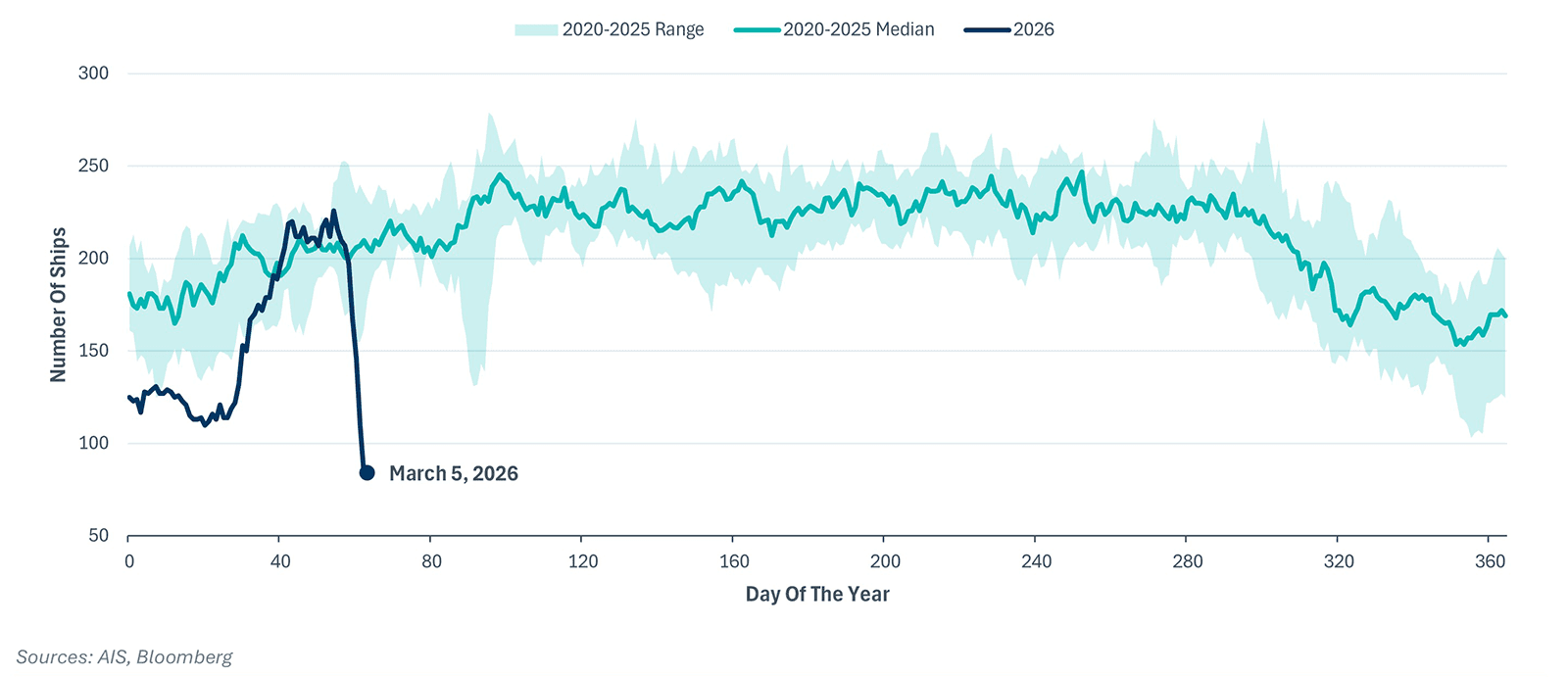Click the 360 tick label on x-axis
This screenshot has width=1568, height=677.
pyautogui.click(x=1490, y=561)
